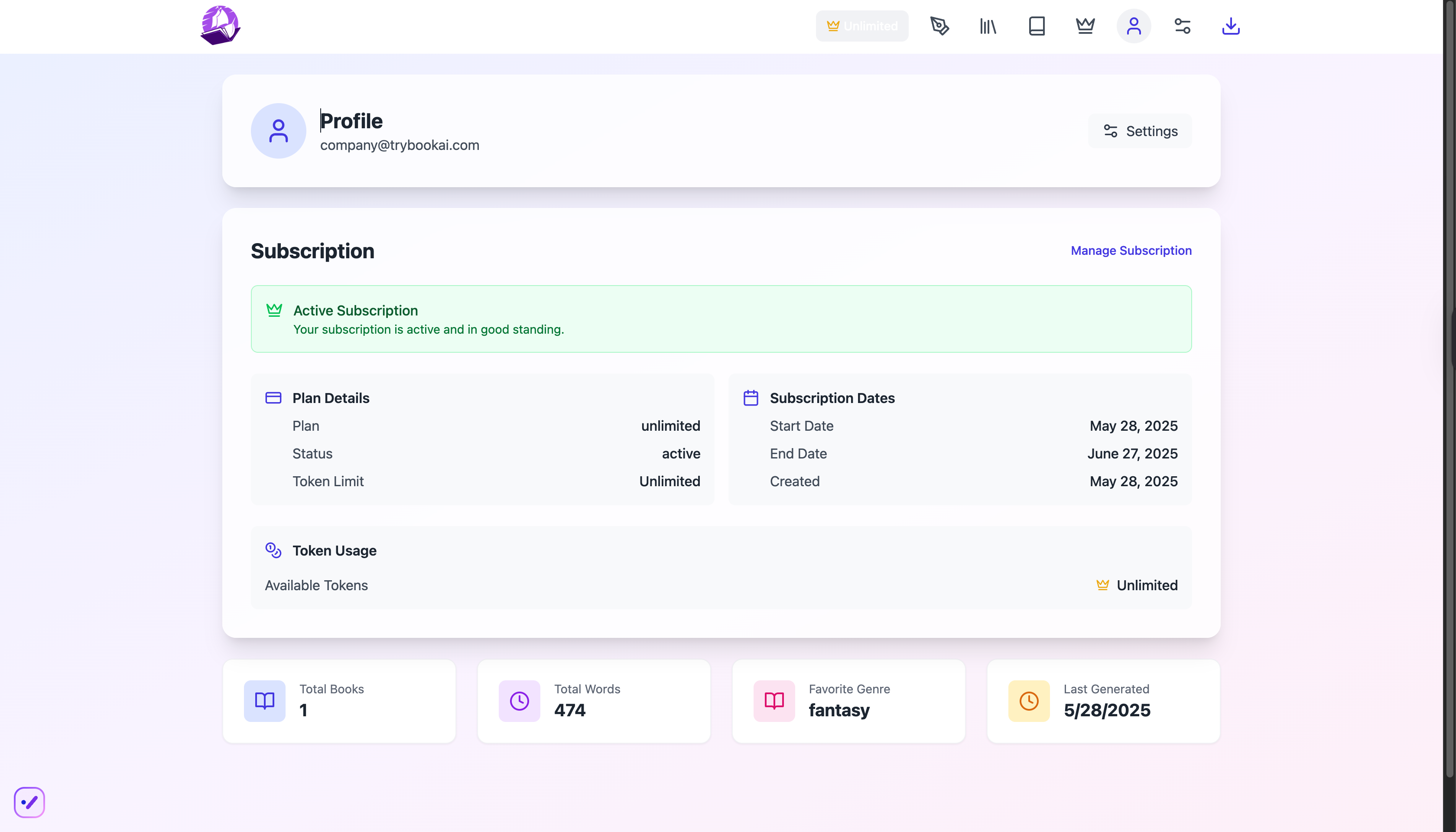1456x832 pixels.
Task: Click the Token Usage coins icon
Action: [273, 550]
